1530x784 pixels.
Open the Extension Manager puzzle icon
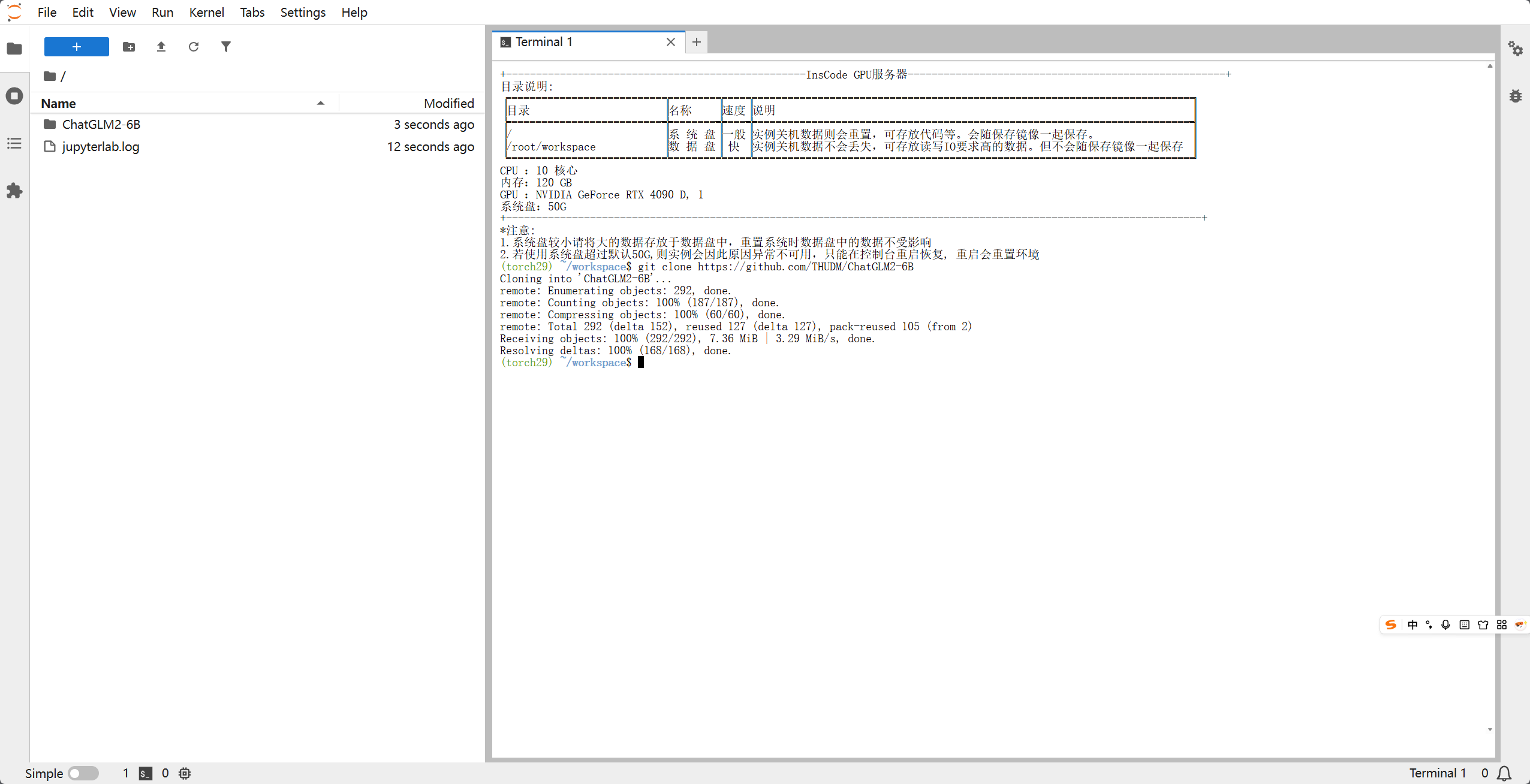pyautogui.click(x=14, y=191)
